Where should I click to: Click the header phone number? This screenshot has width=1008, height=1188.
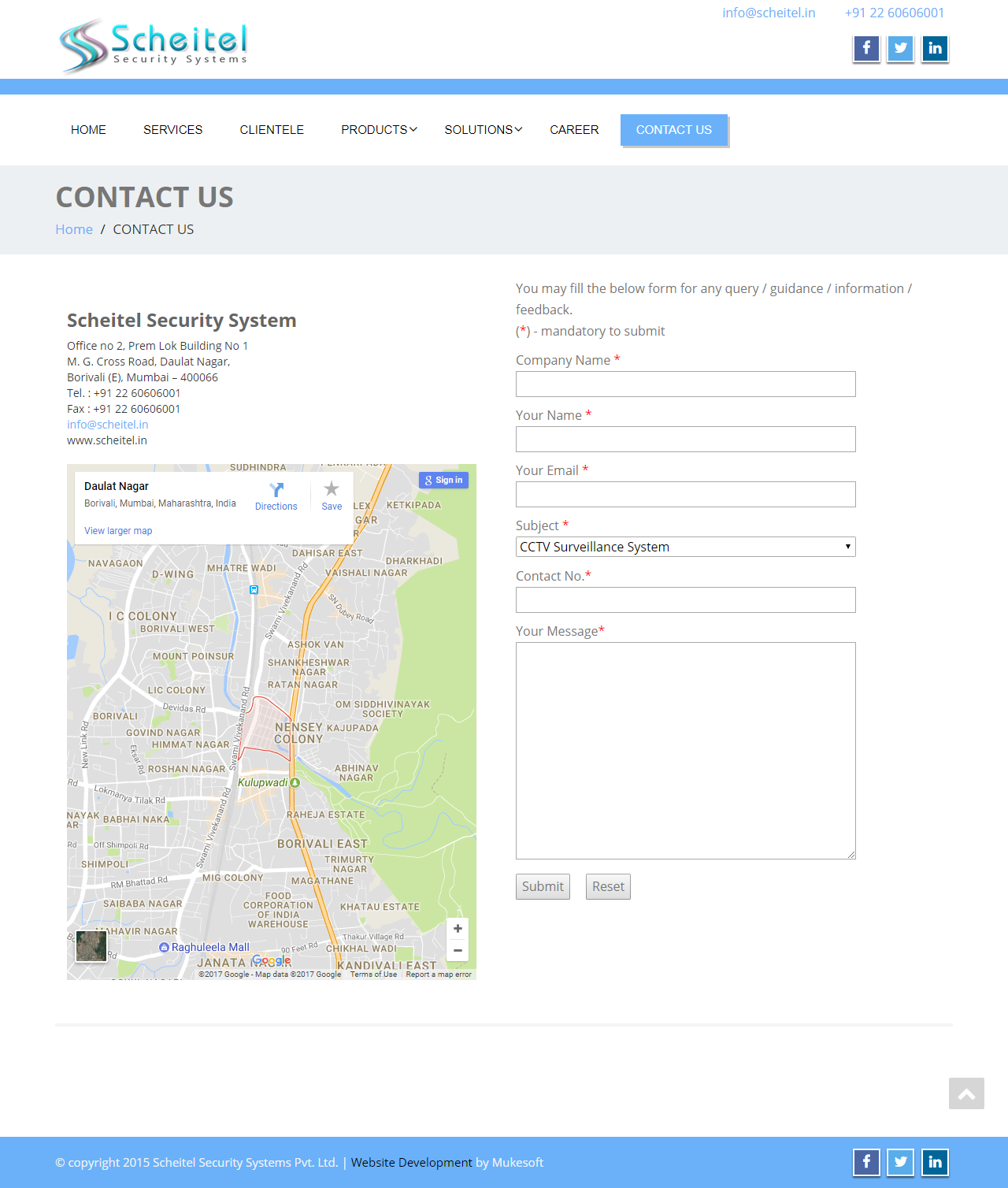[895, 13]
